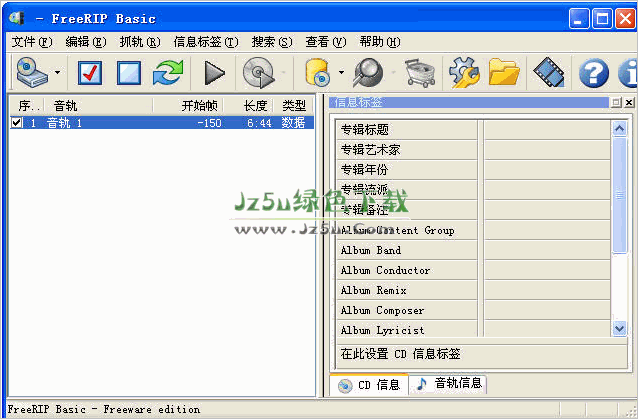Select the Album Conductor label

point(385,270)
